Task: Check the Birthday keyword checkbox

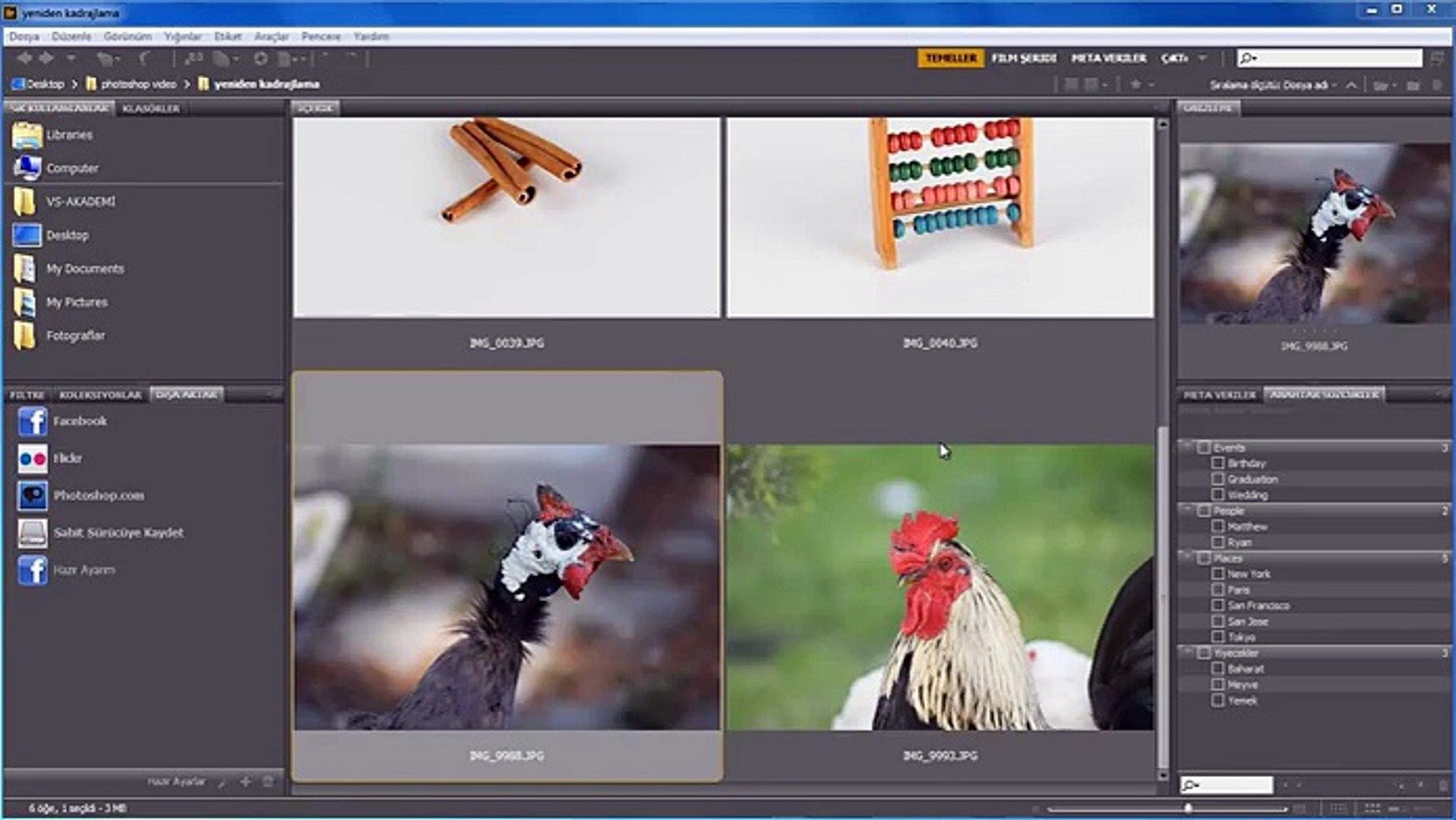Action: pyautogui.click(x=1218, y=463)
